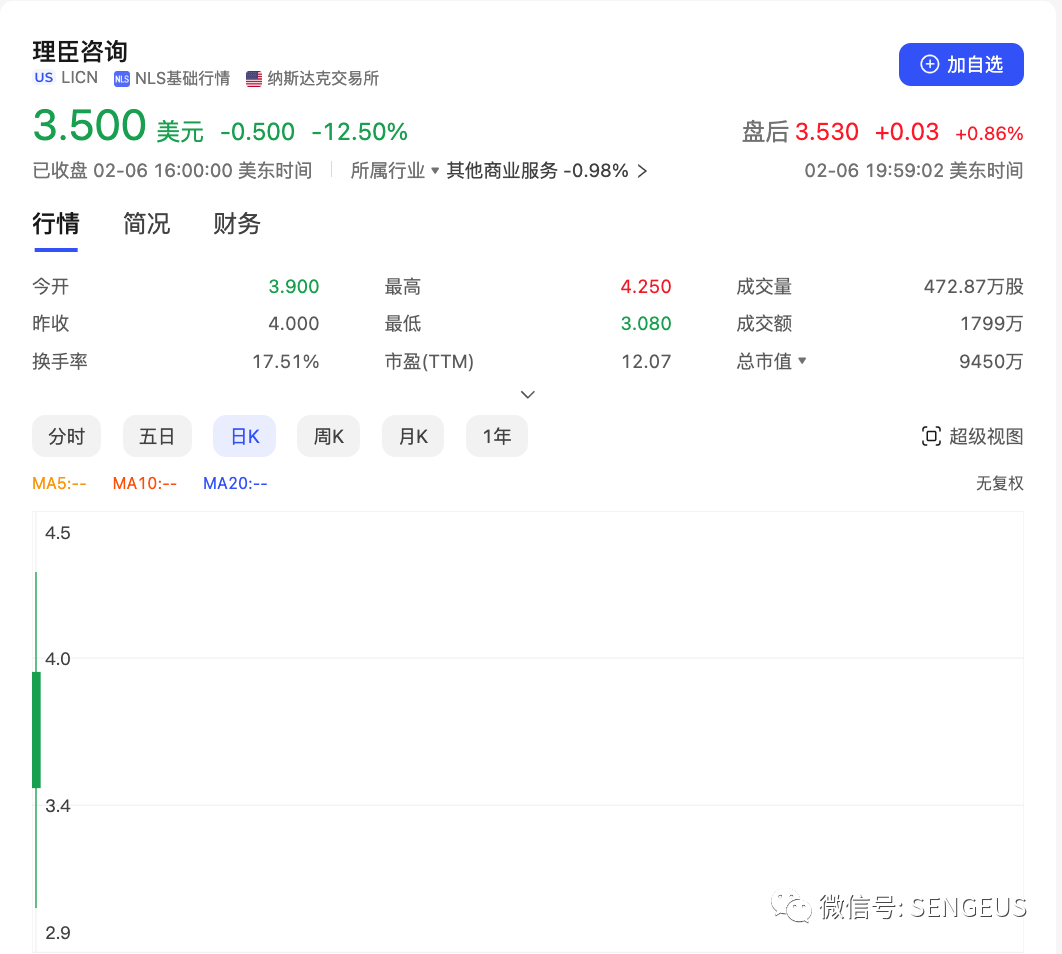Click the green daily candlestick
1062x954 pixels.
tap(37, 730)
